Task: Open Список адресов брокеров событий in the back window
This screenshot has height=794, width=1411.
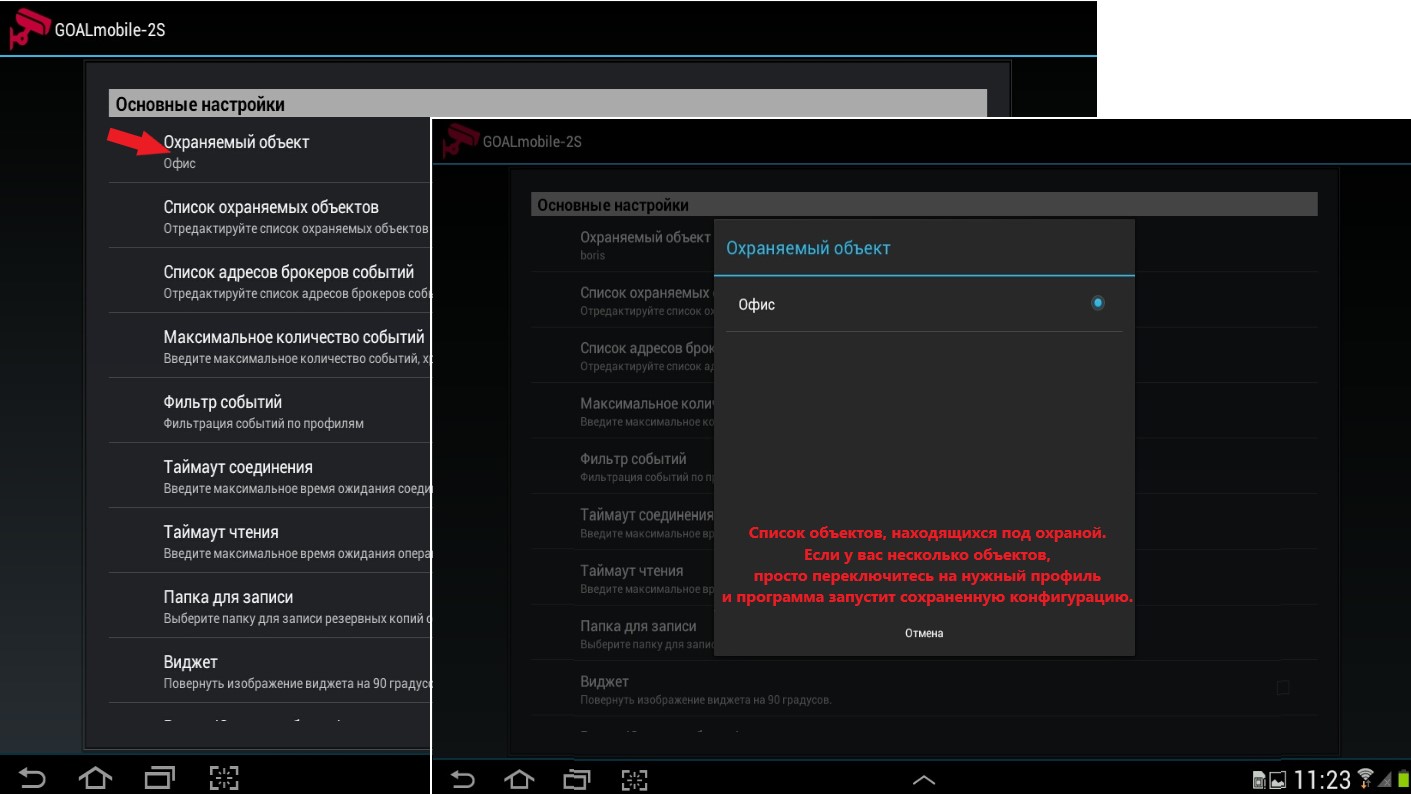Action: coord(270,281)
